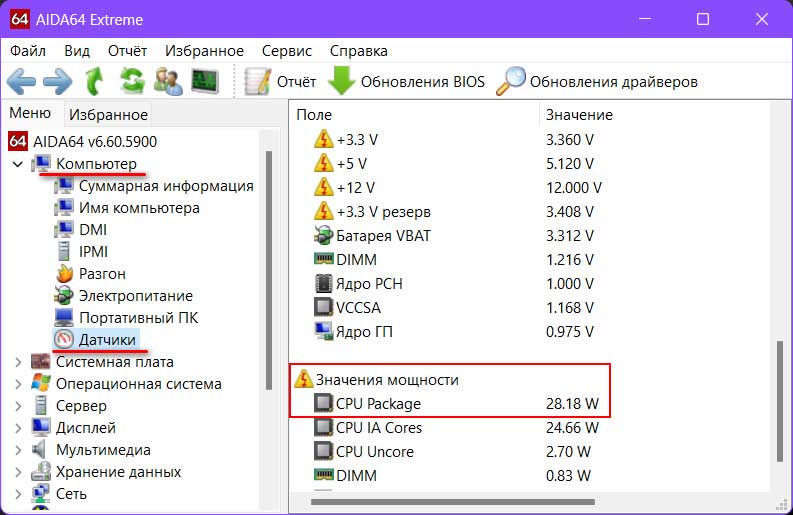
Task: Select the DIMM 1.216 V row
Action: click(x=453, y=260)
